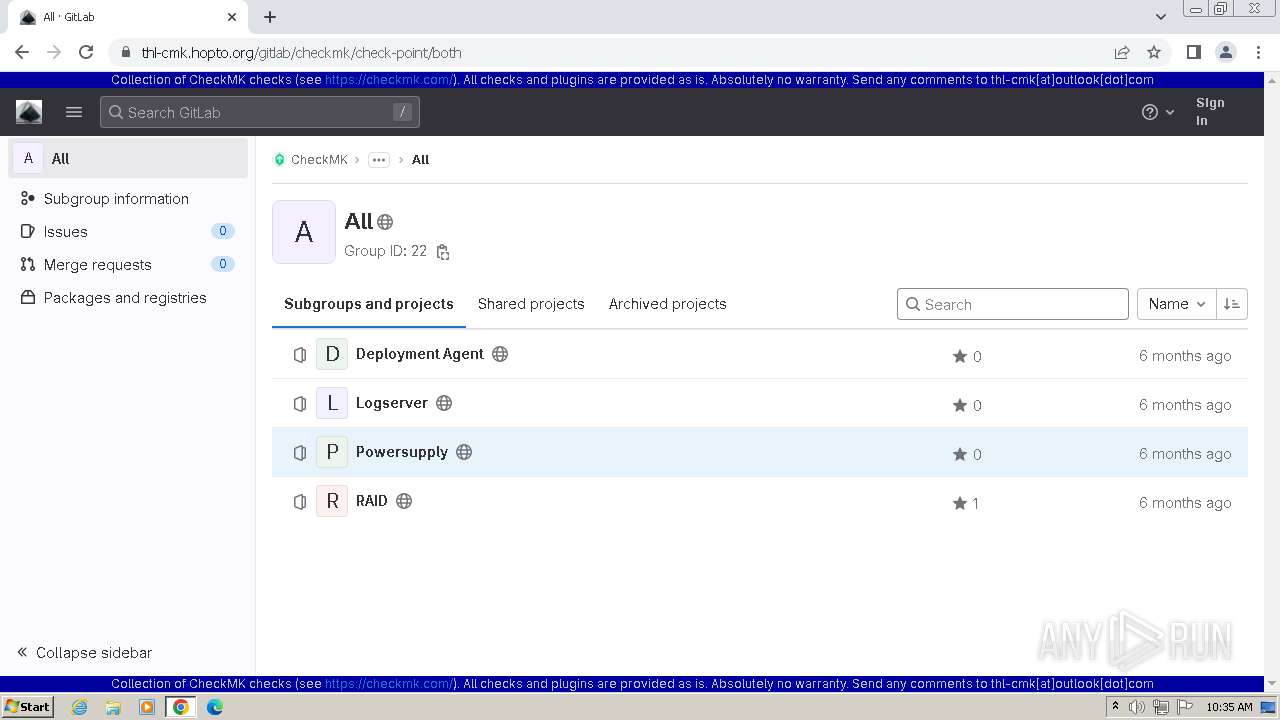The image size is (1280, 720).
Task: Switch to Subgroups and projects tab
Action: [369, 304]
